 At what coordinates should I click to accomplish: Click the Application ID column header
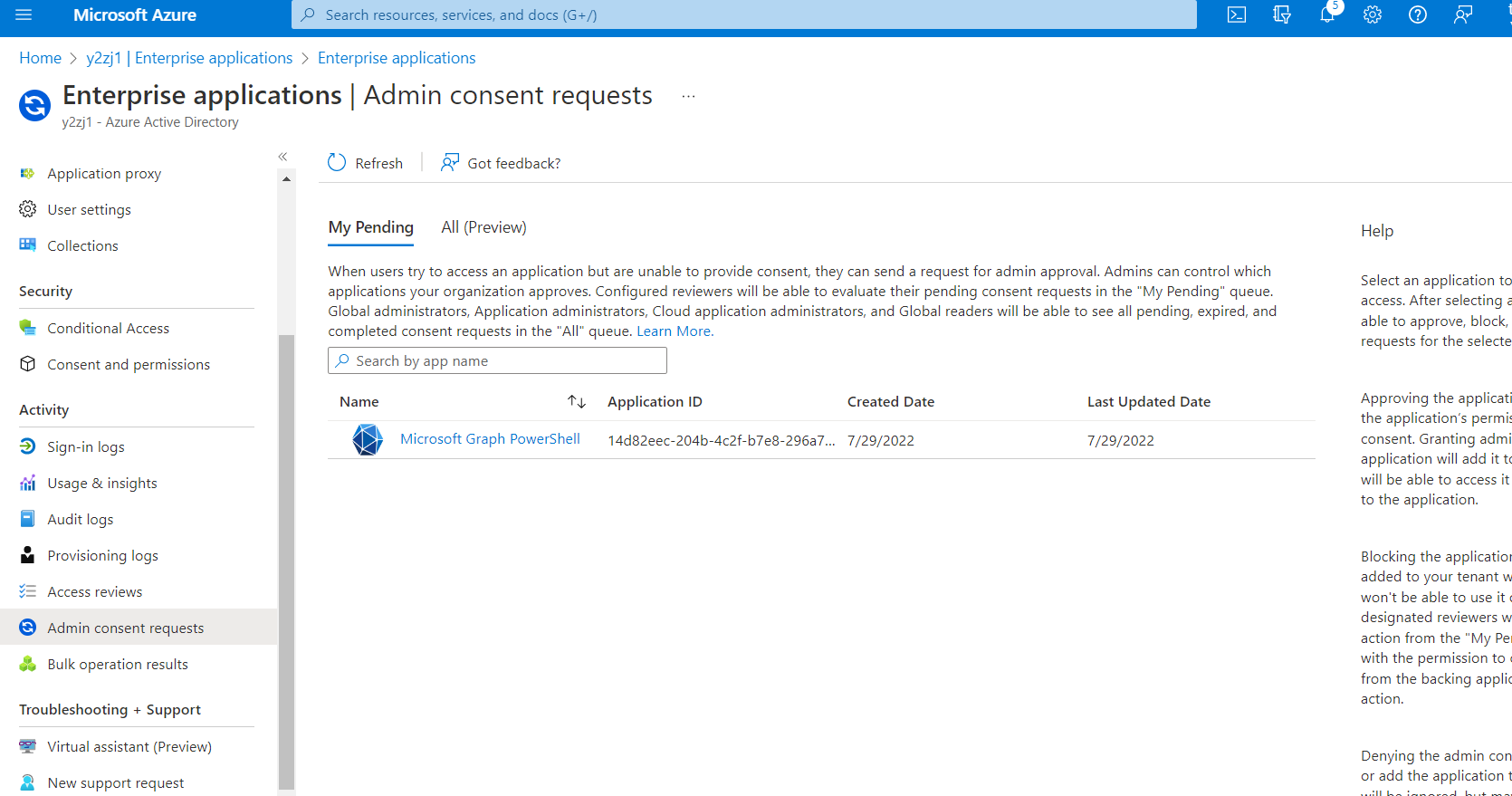655,401
